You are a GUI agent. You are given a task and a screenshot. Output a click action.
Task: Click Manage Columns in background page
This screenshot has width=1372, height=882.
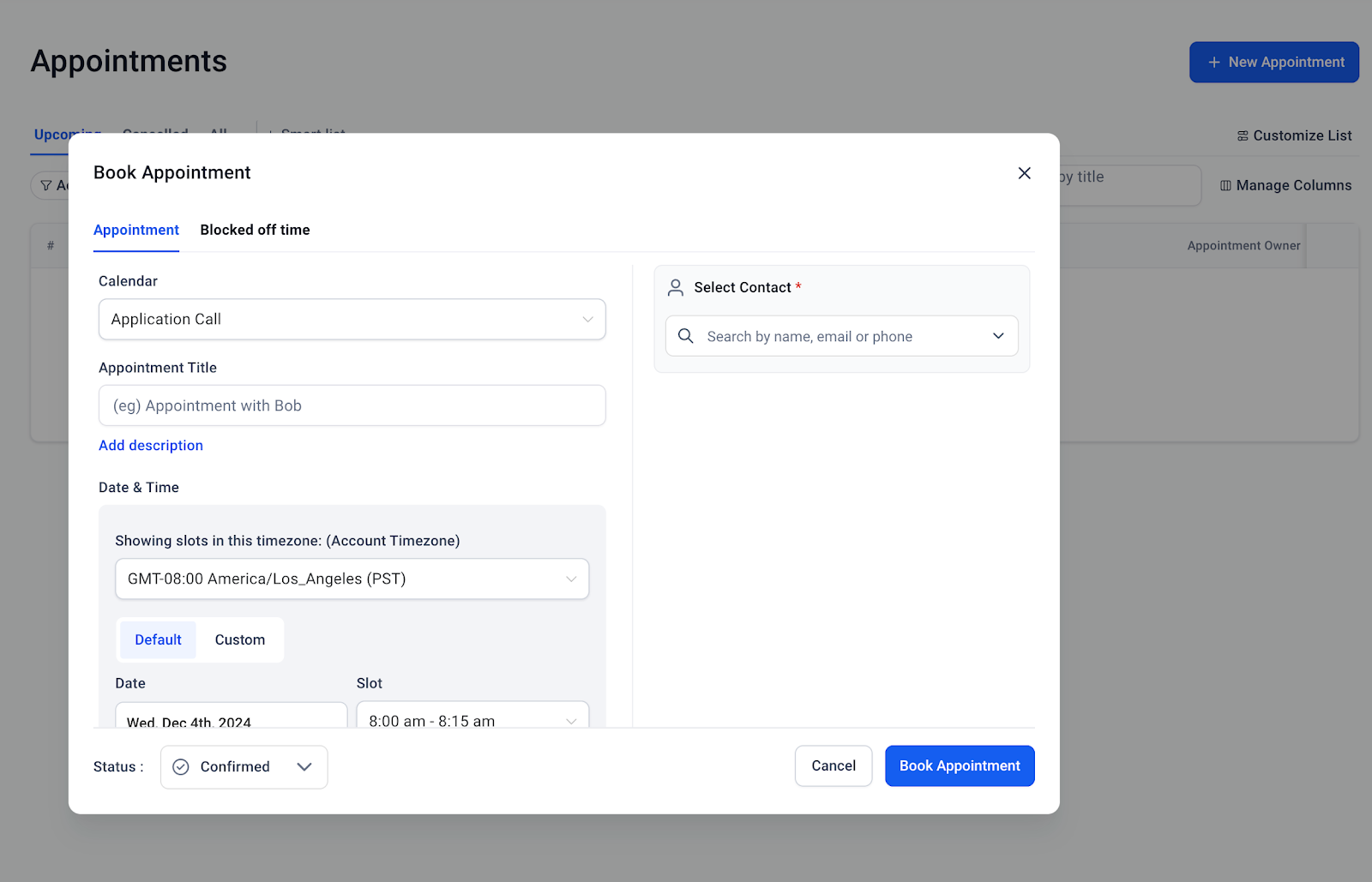pyautogui.click(x=1285, y=185)
